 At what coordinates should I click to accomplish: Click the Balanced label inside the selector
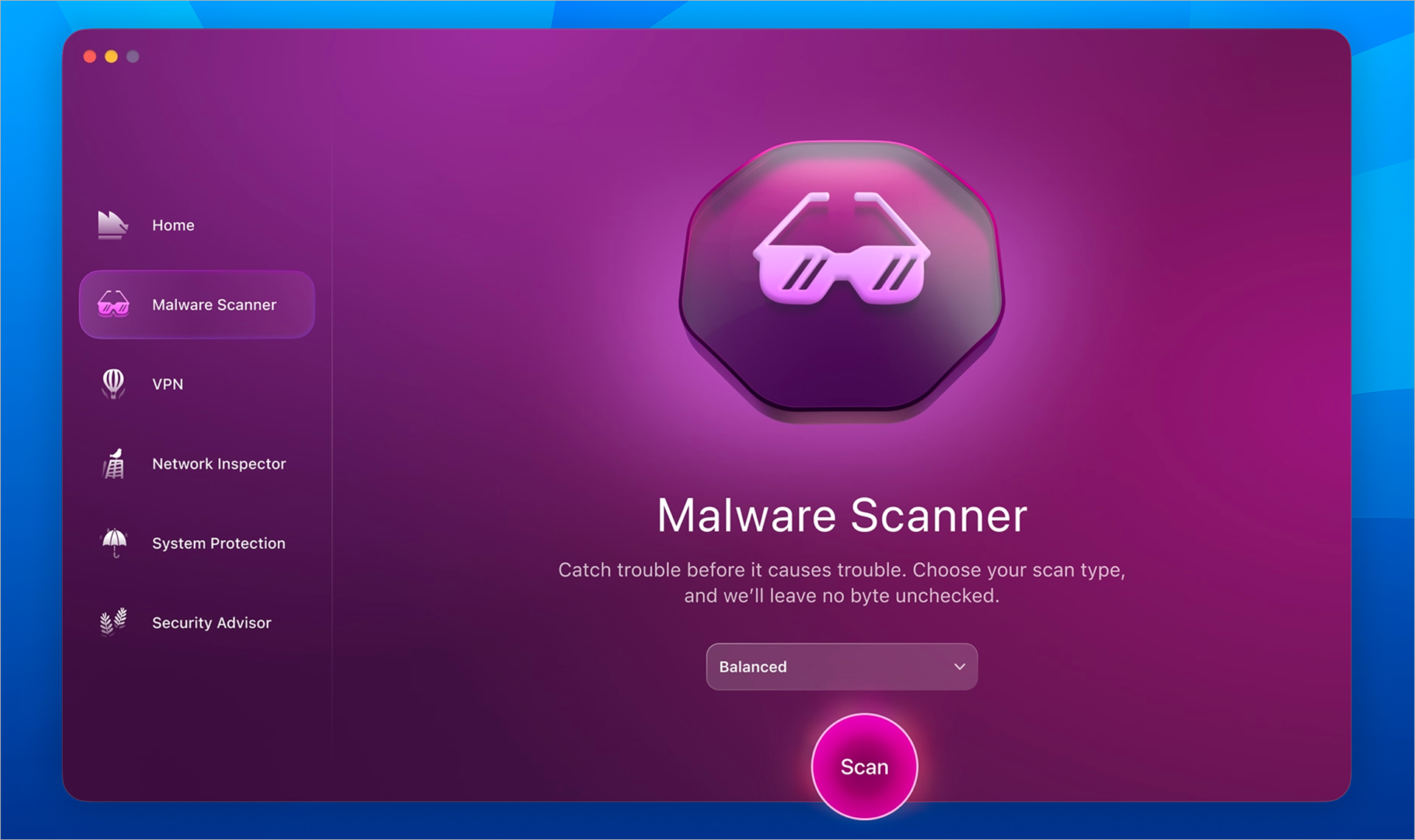752,666
